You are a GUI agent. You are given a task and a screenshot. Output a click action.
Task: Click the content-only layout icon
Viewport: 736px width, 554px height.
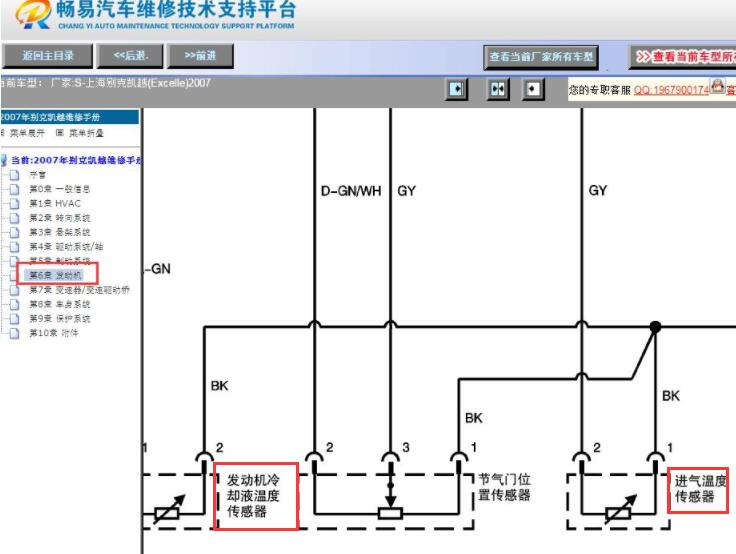[533, 89]
